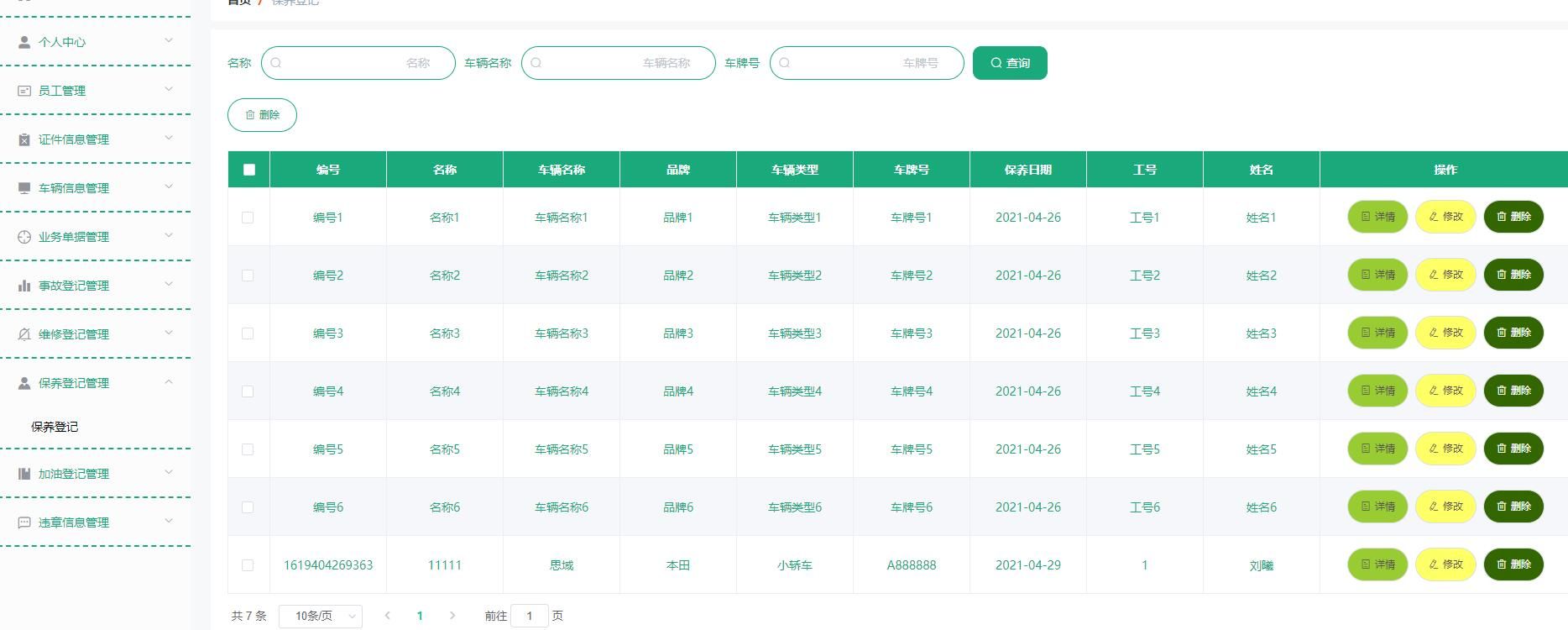Expand the 车辆信息管理 menu chevron

[169, 186]
